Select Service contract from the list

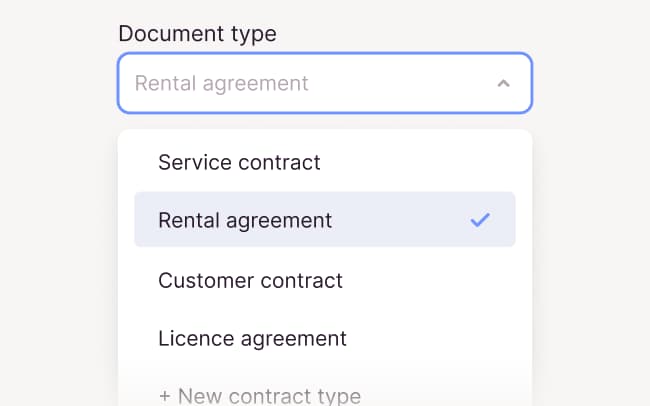point(239,162)
